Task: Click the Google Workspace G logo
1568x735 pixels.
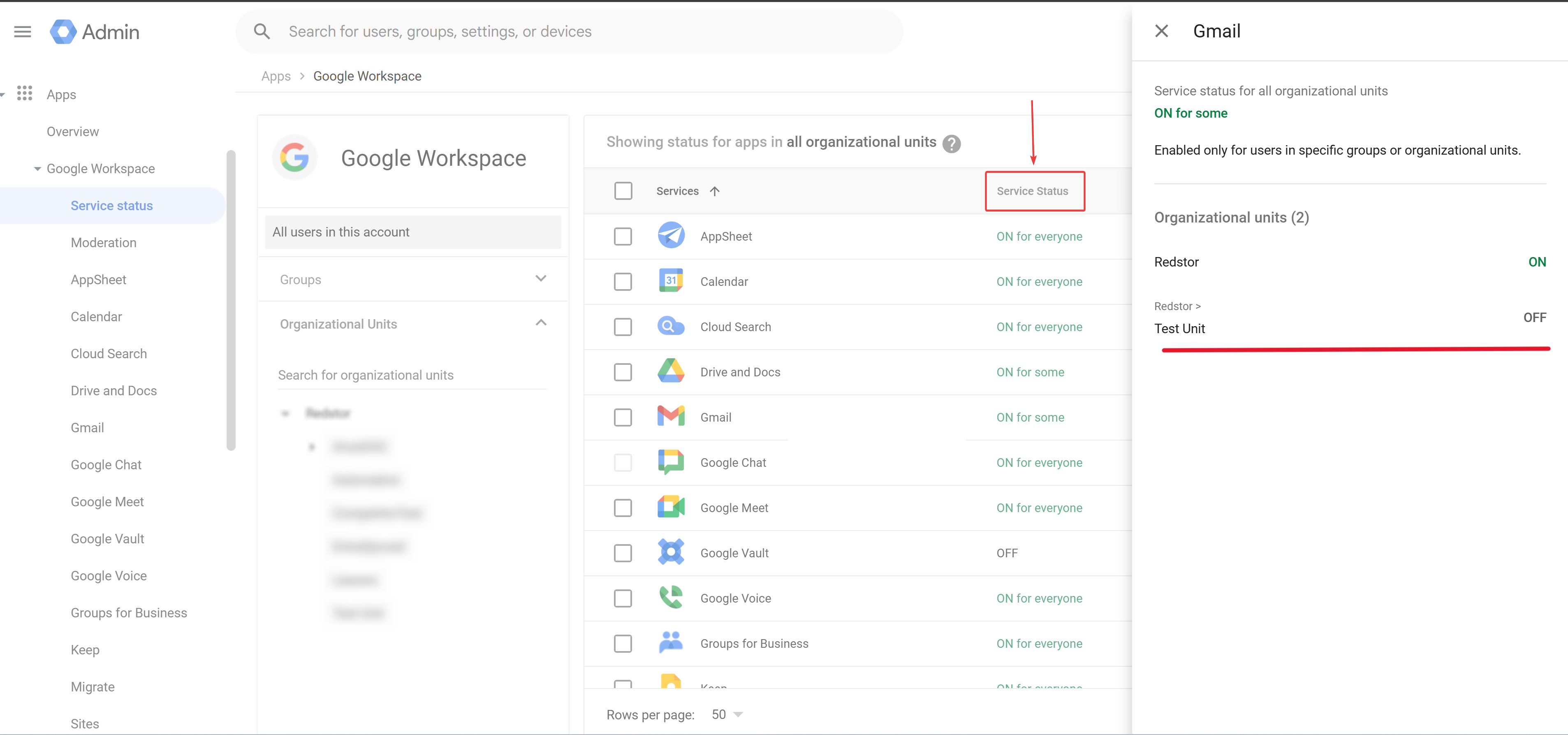Action: [294, 158]
